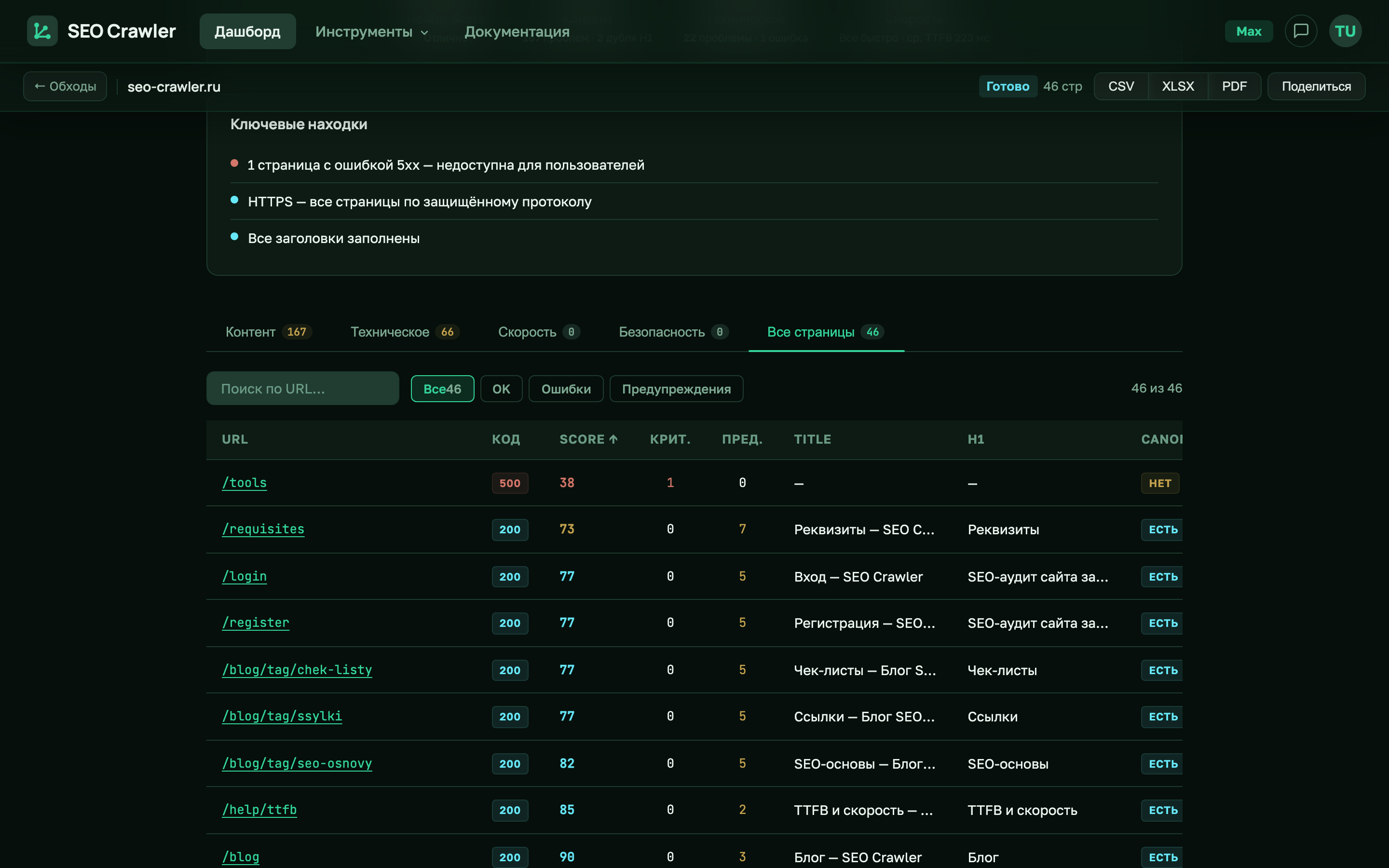Screen dimensions: 1389x868
Task: Go back via the Обходы button
Action: coord(65,86)
